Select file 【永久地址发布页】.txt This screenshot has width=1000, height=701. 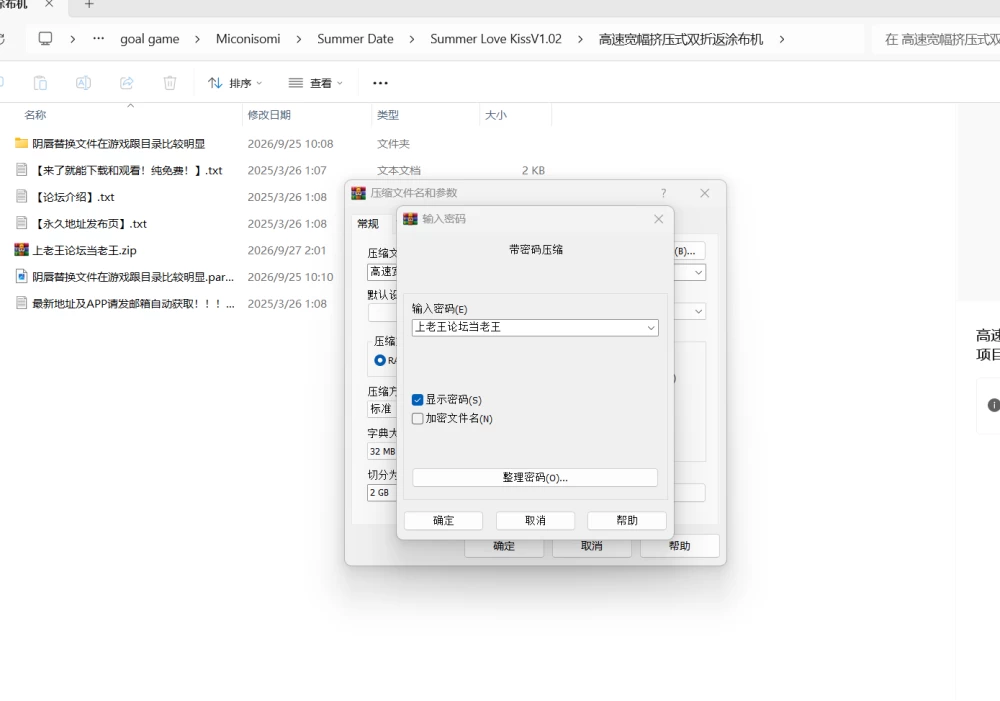pos(90,224)
